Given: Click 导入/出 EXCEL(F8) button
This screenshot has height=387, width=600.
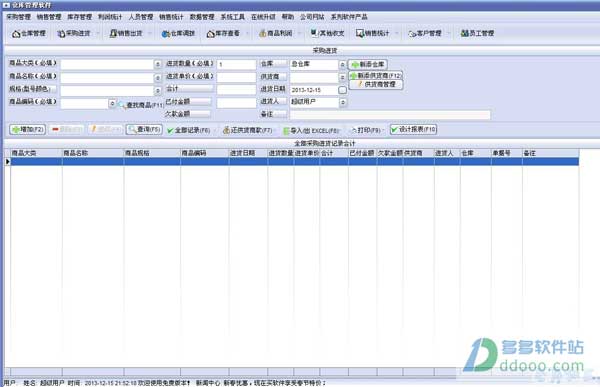Looking at the screenshot, I should point(311,131).
